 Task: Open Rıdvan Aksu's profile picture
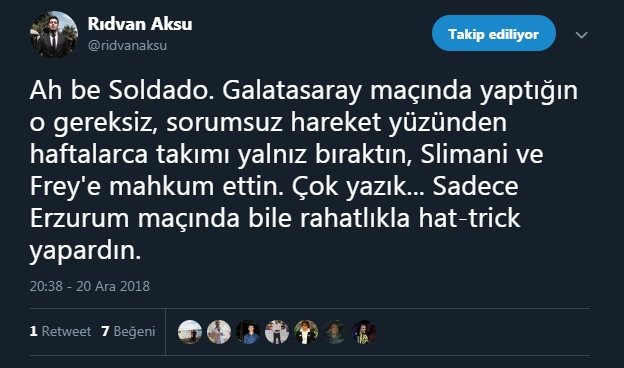[x=54, y=35]
